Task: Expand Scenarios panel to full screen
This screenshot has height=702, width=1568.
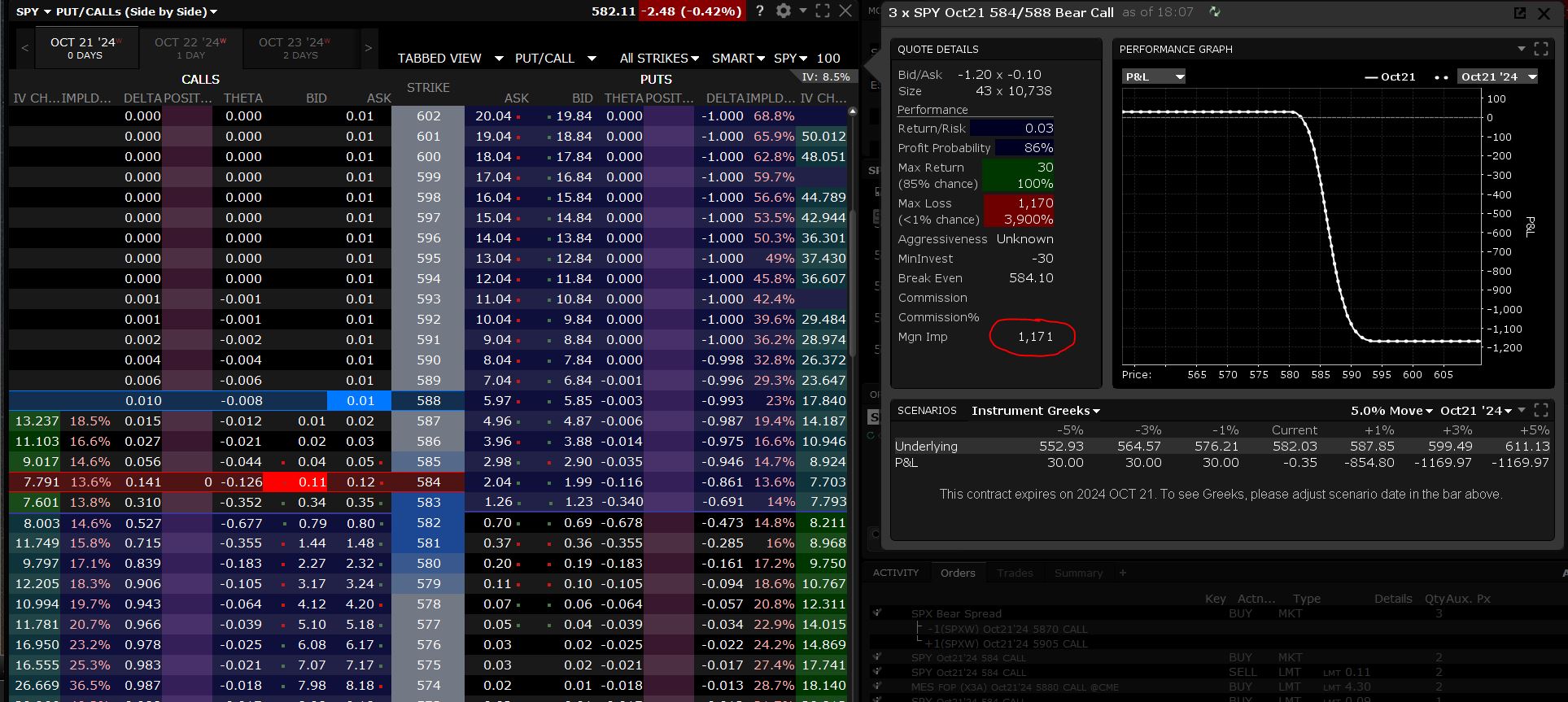Action: [x=1541, y=410]
